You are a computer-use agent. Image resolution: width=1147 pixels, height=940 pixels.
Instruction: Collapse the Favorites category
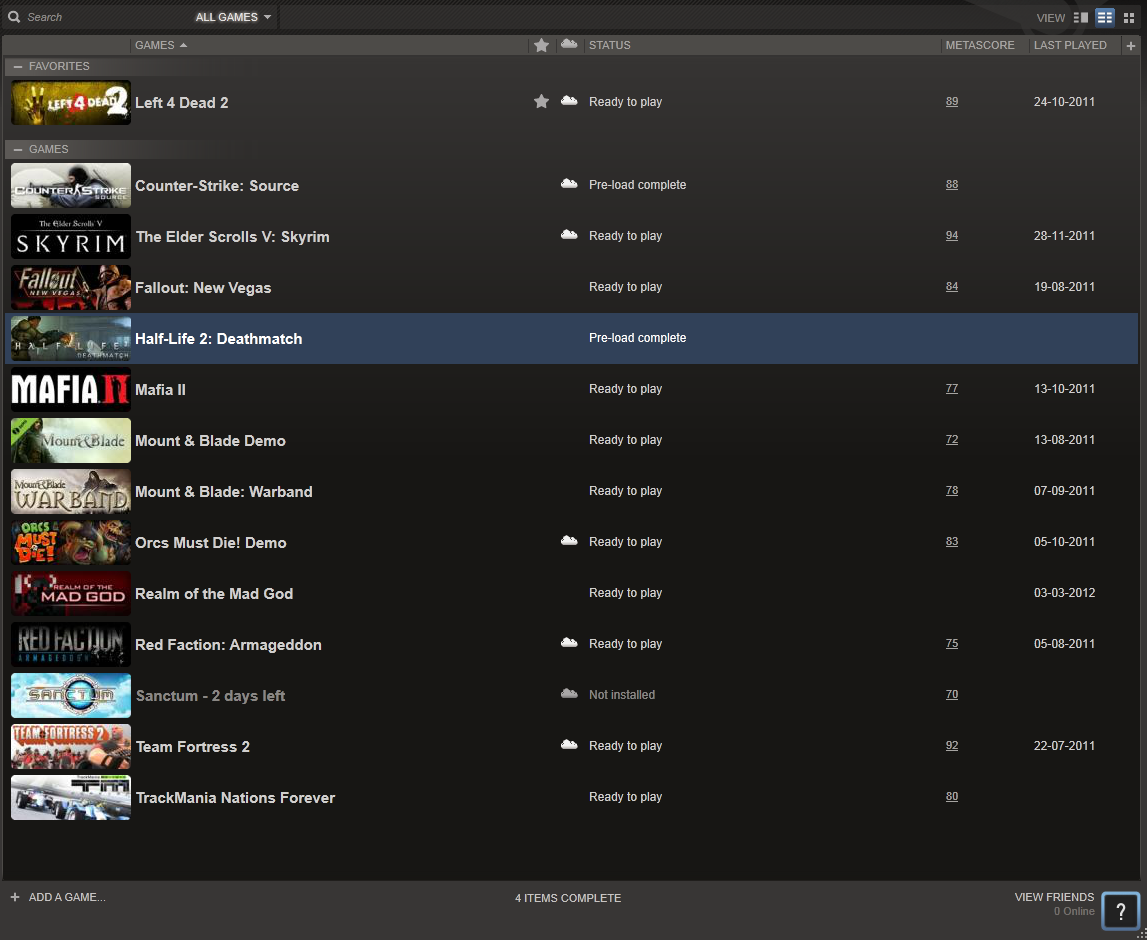[x=18, y=67]
